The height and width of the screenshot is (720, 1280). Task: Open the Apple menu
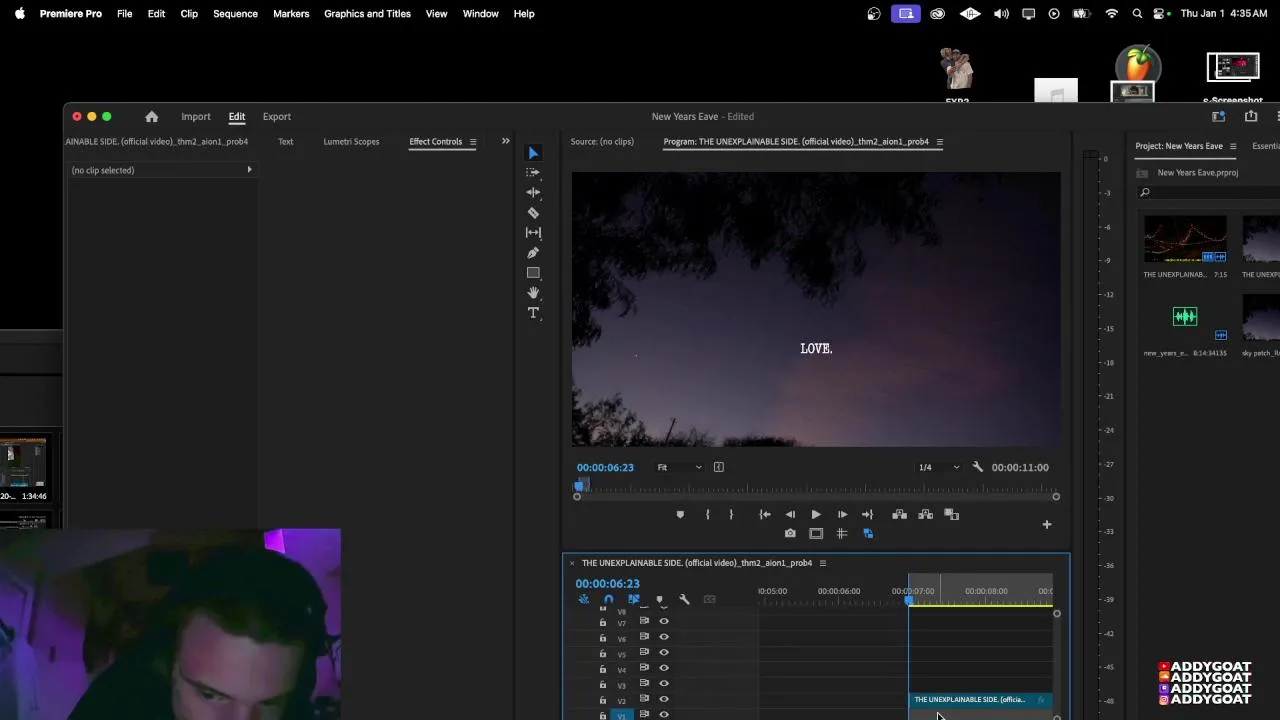click(x=20, y=14)
